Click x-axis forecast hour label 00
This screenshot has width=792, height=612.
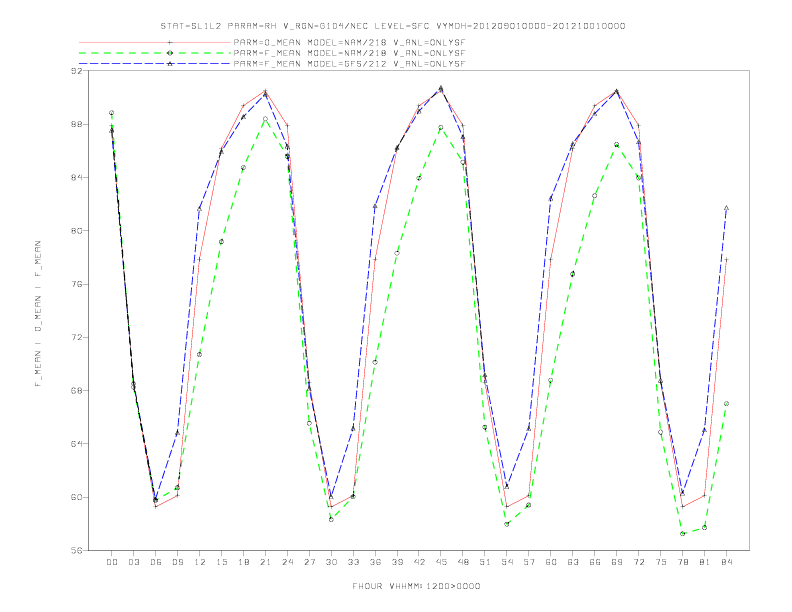tap(112, 562)
